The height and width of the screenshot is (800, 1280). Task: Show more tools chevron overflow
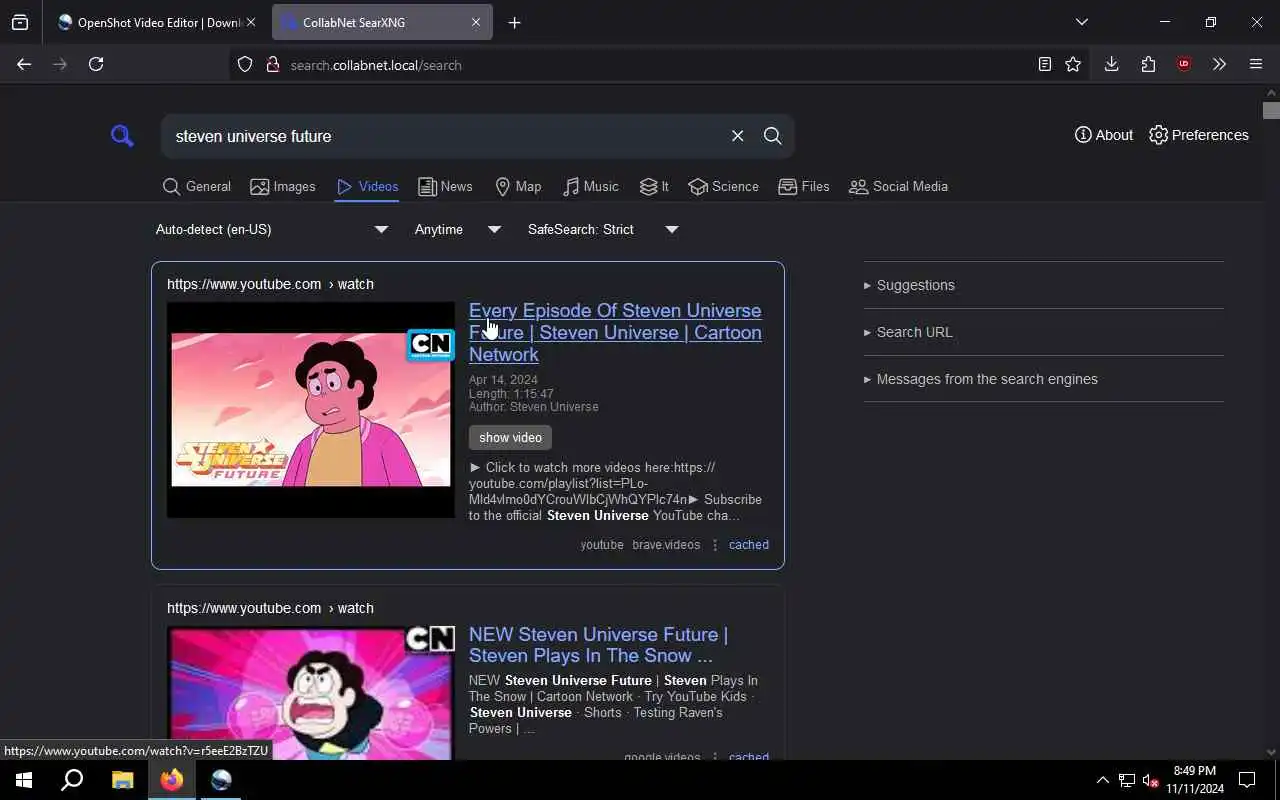tap(1219, 64)
